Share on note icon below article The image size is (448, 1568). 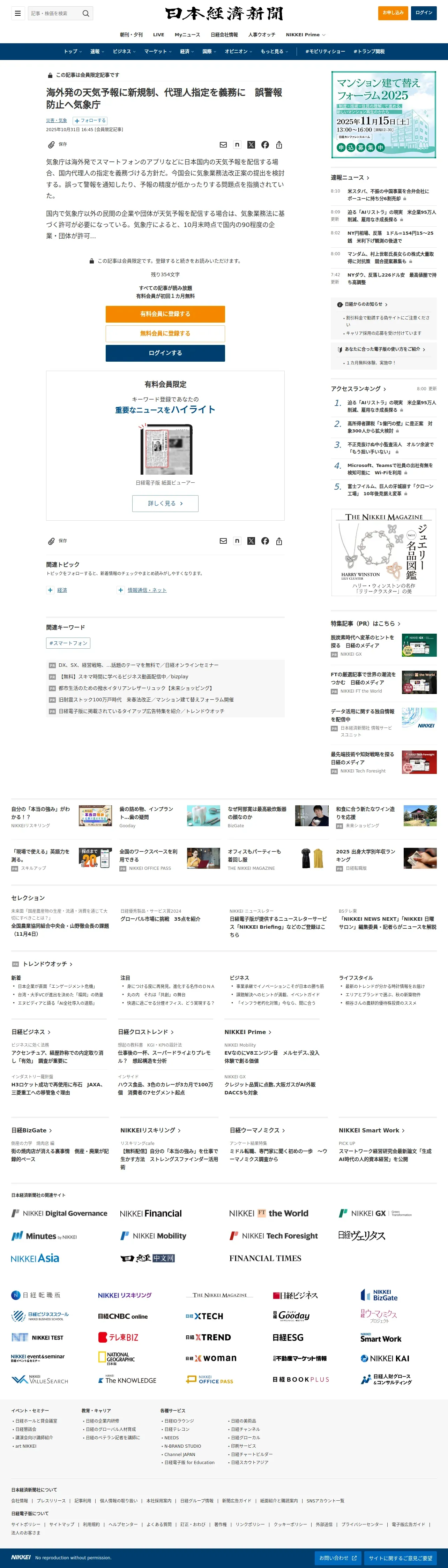[237, 541]
